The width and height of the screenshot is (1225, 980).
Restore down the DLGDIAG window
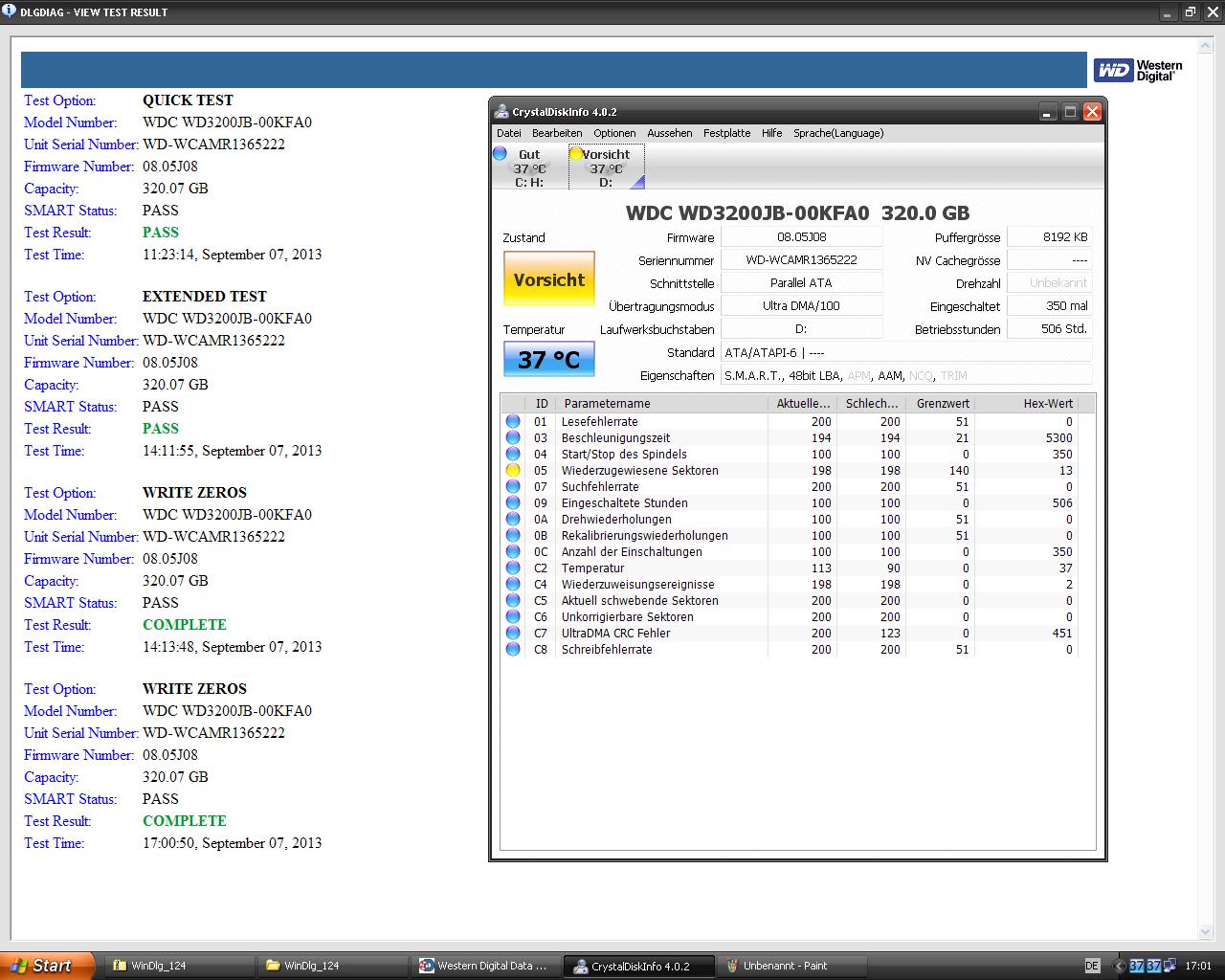1190,12
